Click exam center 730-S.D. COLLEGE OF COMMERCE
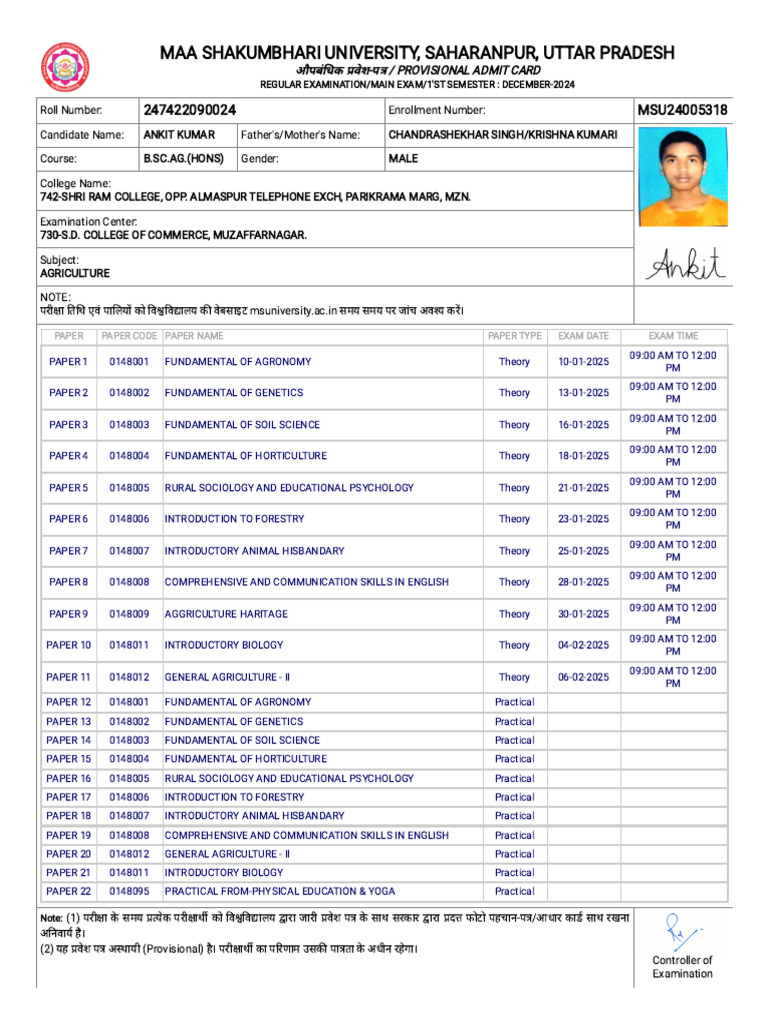Viewport: 768px width, 1024px height. pos(173,235)
